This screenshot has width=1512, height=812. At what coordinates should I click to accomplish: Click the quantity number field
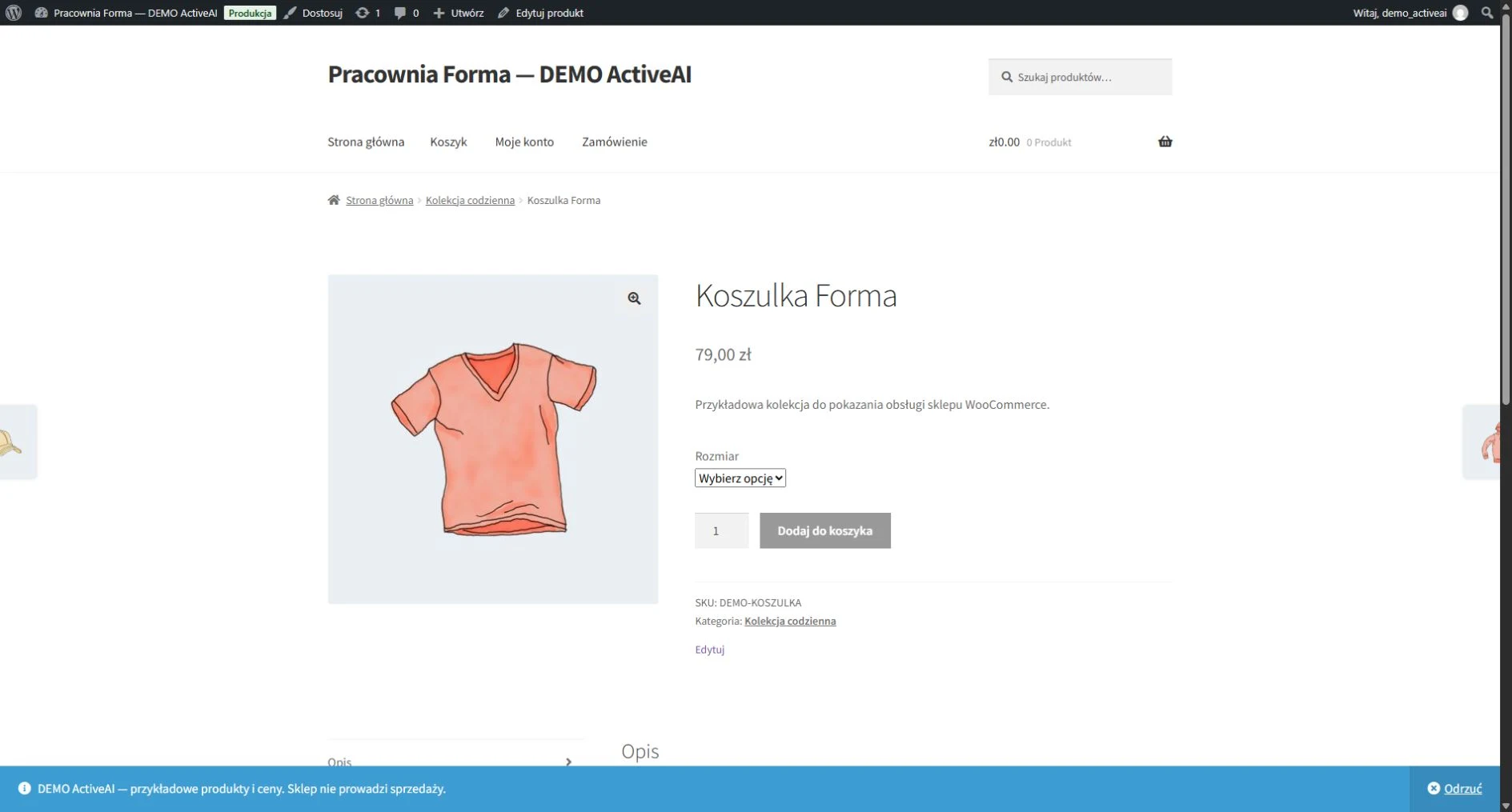[x=721, y=530]
